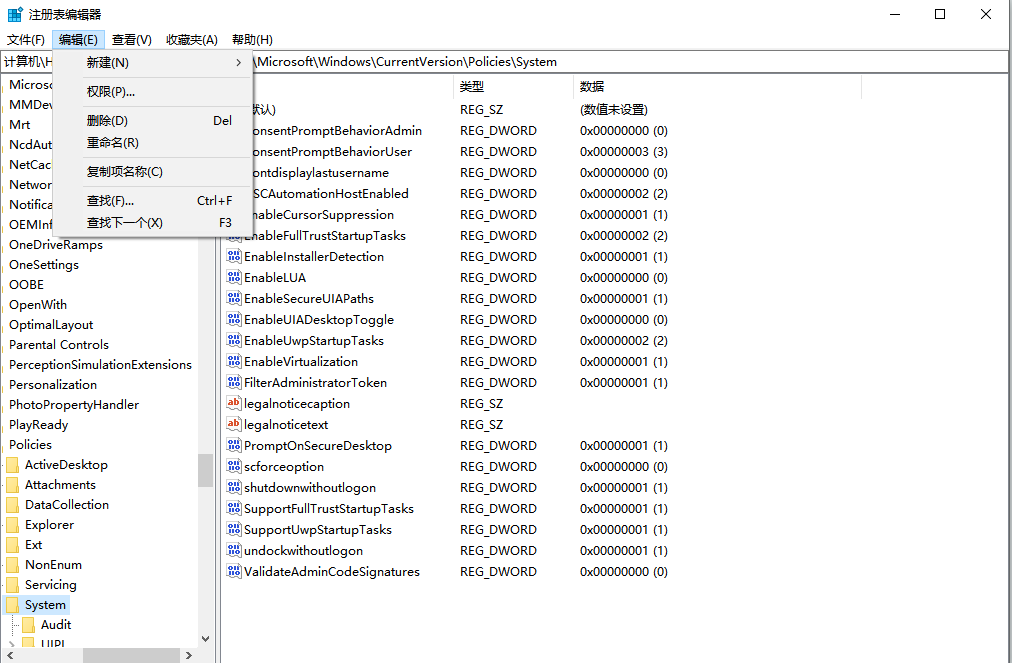Click the tree horizontal scrollbar left arrow

pos(8,655)
